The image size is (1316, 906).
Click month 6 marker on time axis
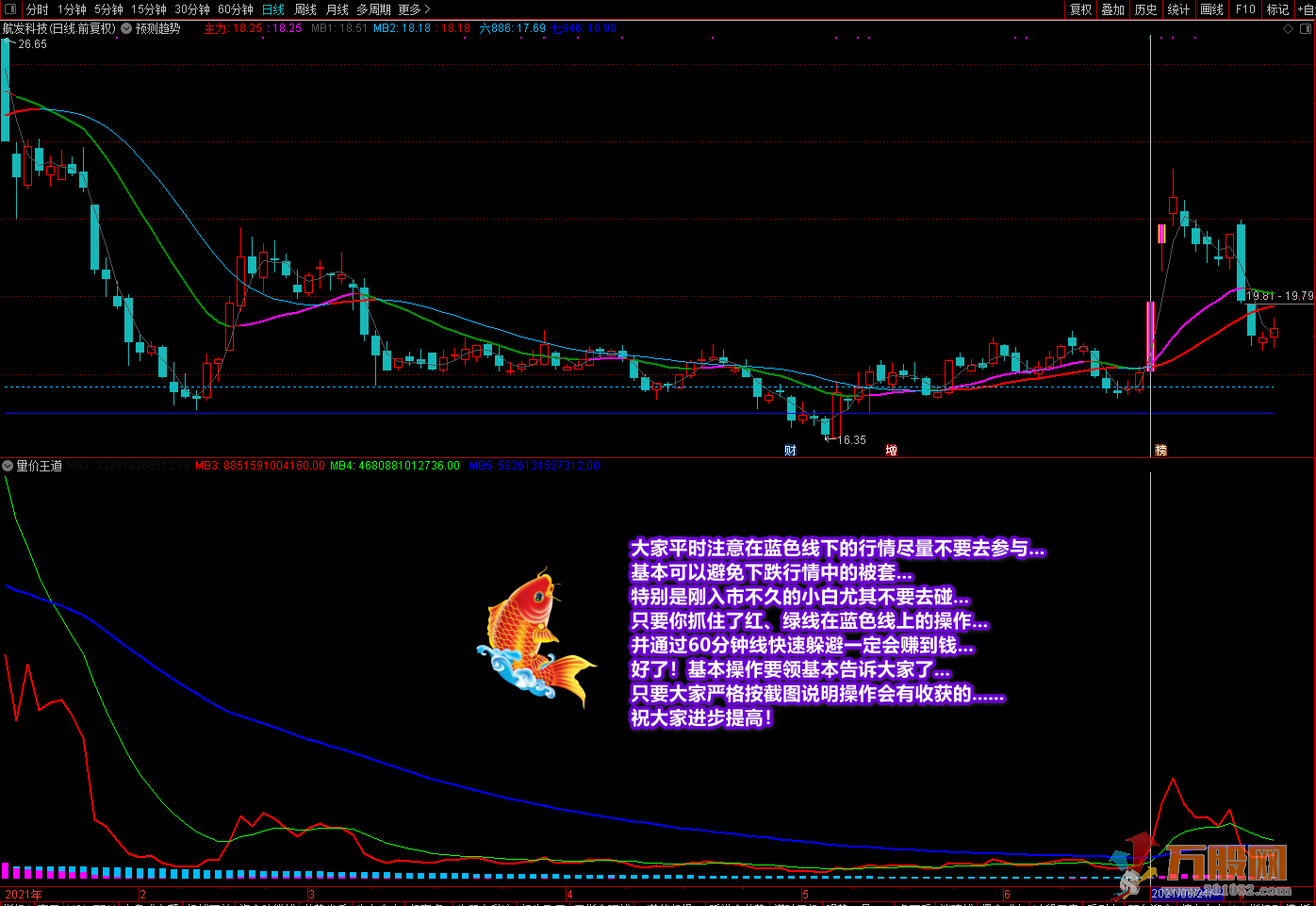(1007, 895)
